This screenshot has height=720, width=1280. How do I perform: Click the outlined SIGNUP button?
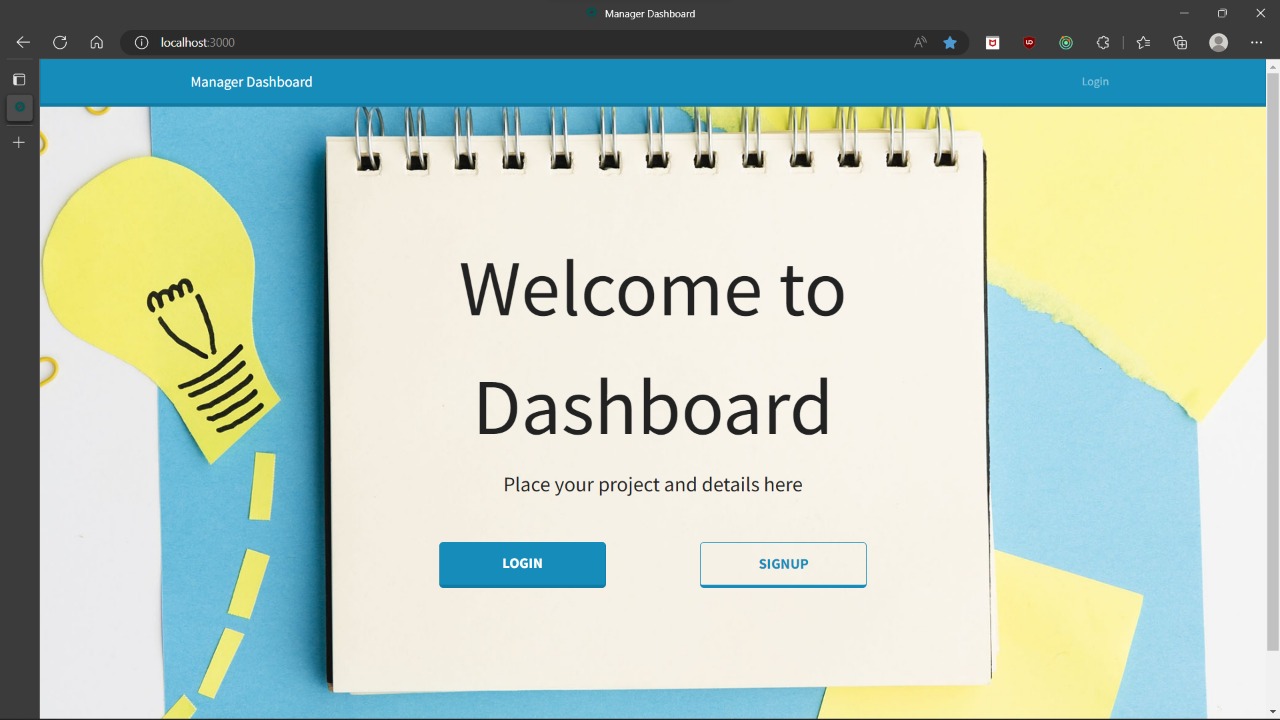pos(783,564)
